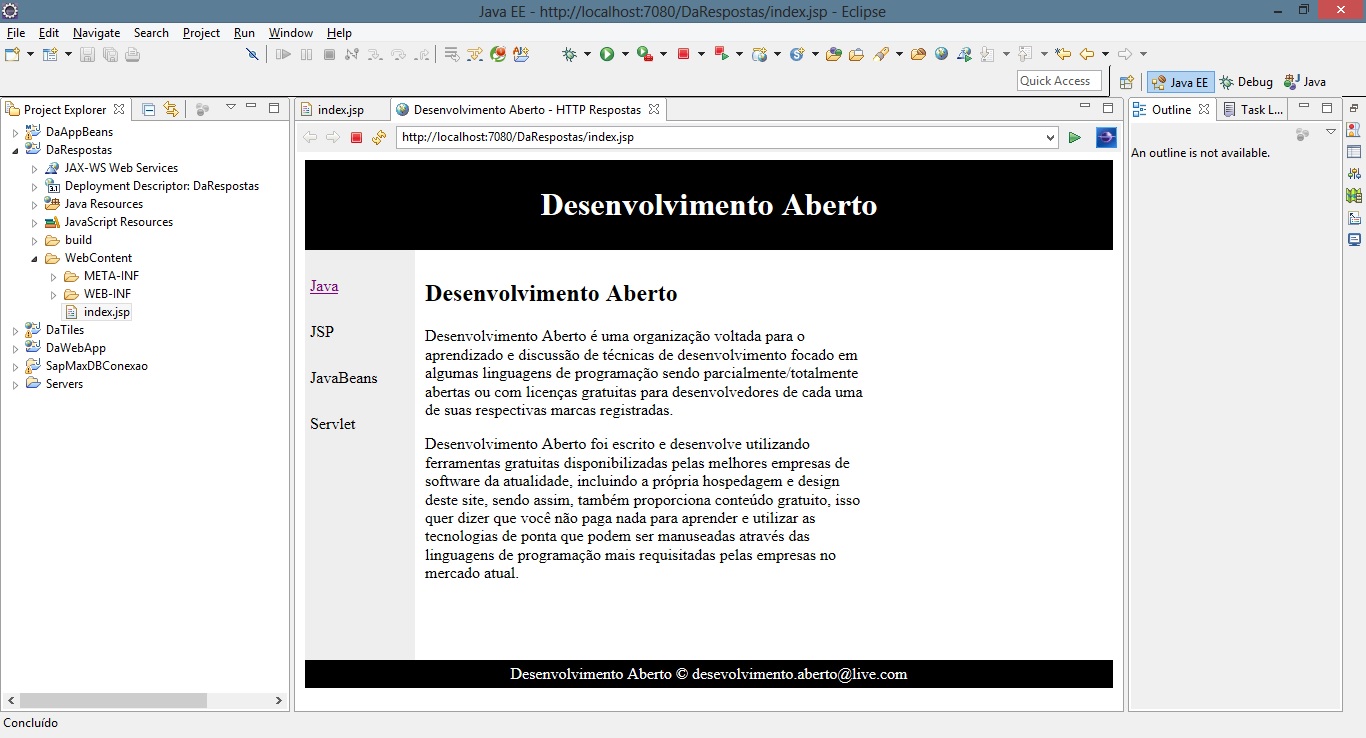Switch to the Debug perspective
The width and height of the screenshot is (1366, 738).
(x=1246, y=82)
